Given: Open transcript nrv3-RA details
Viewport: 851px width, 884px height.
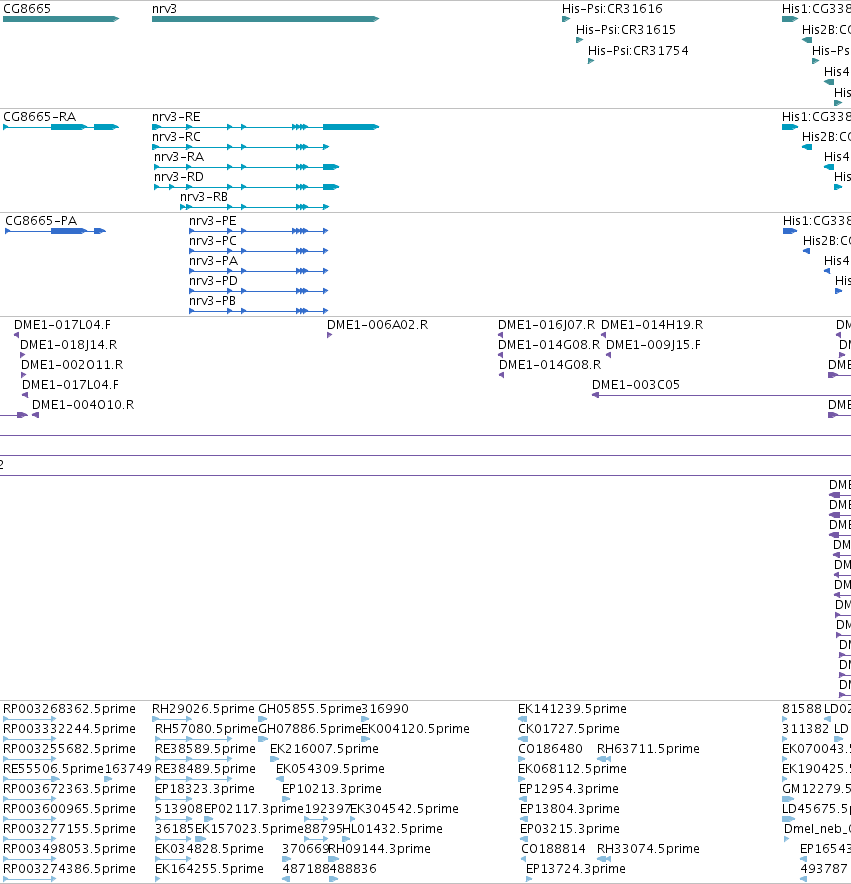Looking at the screenshot, I should pos(246,167).
